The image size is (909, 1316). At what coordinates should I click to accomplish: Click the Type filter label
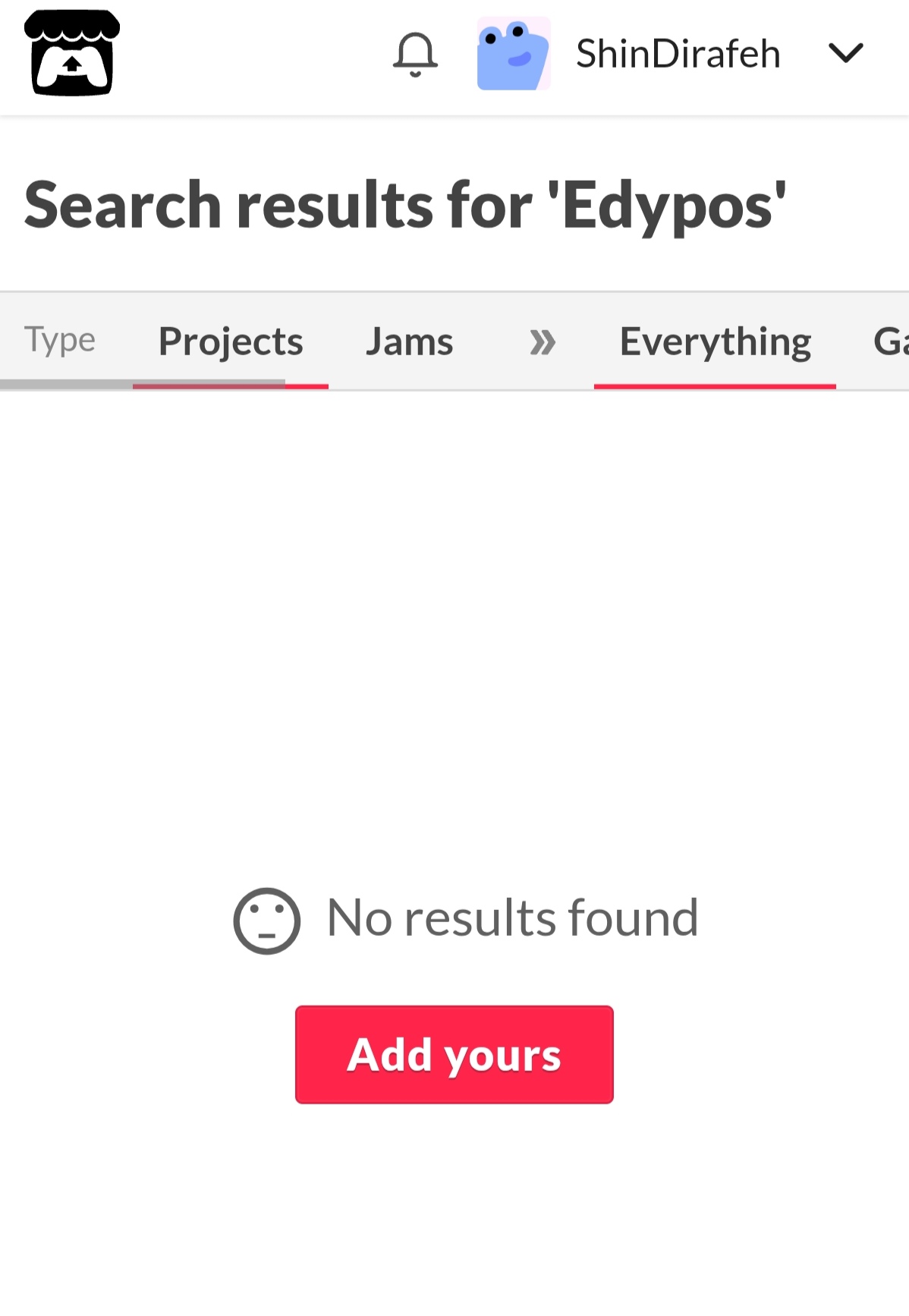60,340
